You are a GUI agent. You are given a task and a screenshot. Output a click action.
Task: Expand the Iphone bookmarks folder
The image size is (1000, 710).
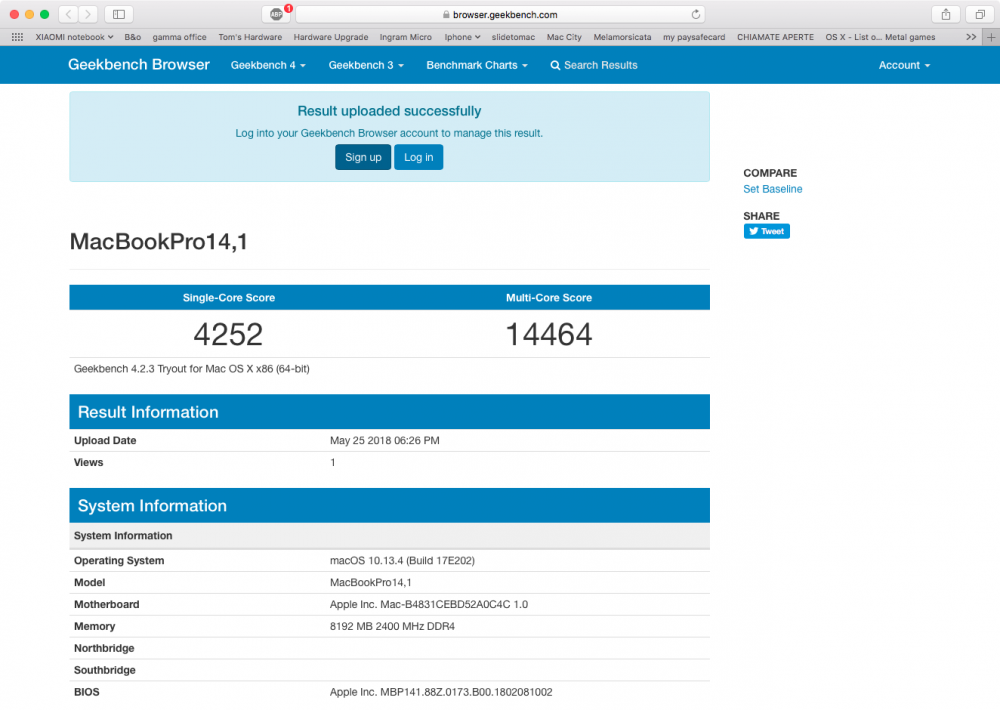[x=462, y=37]
